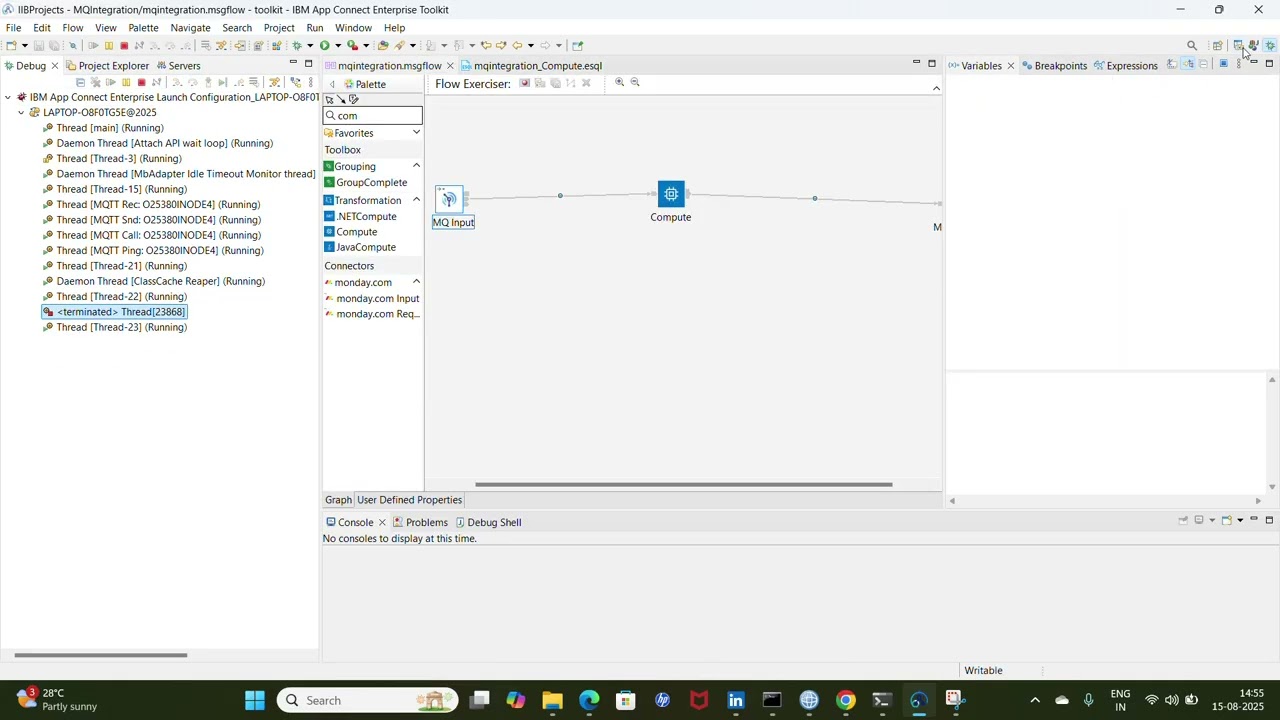
Task: Collapse the LAPTOP-O8F0TG5E@2025 tree node
Action: pyautogui.click(x=21, y=113)
